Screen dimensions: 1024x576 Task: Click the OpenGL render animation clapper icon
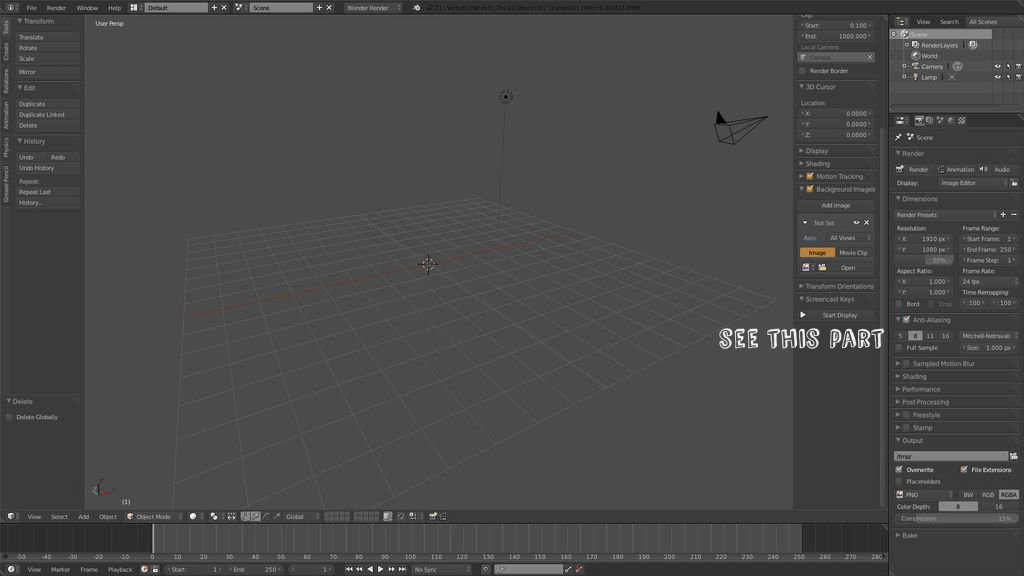[x=443, y=517]
